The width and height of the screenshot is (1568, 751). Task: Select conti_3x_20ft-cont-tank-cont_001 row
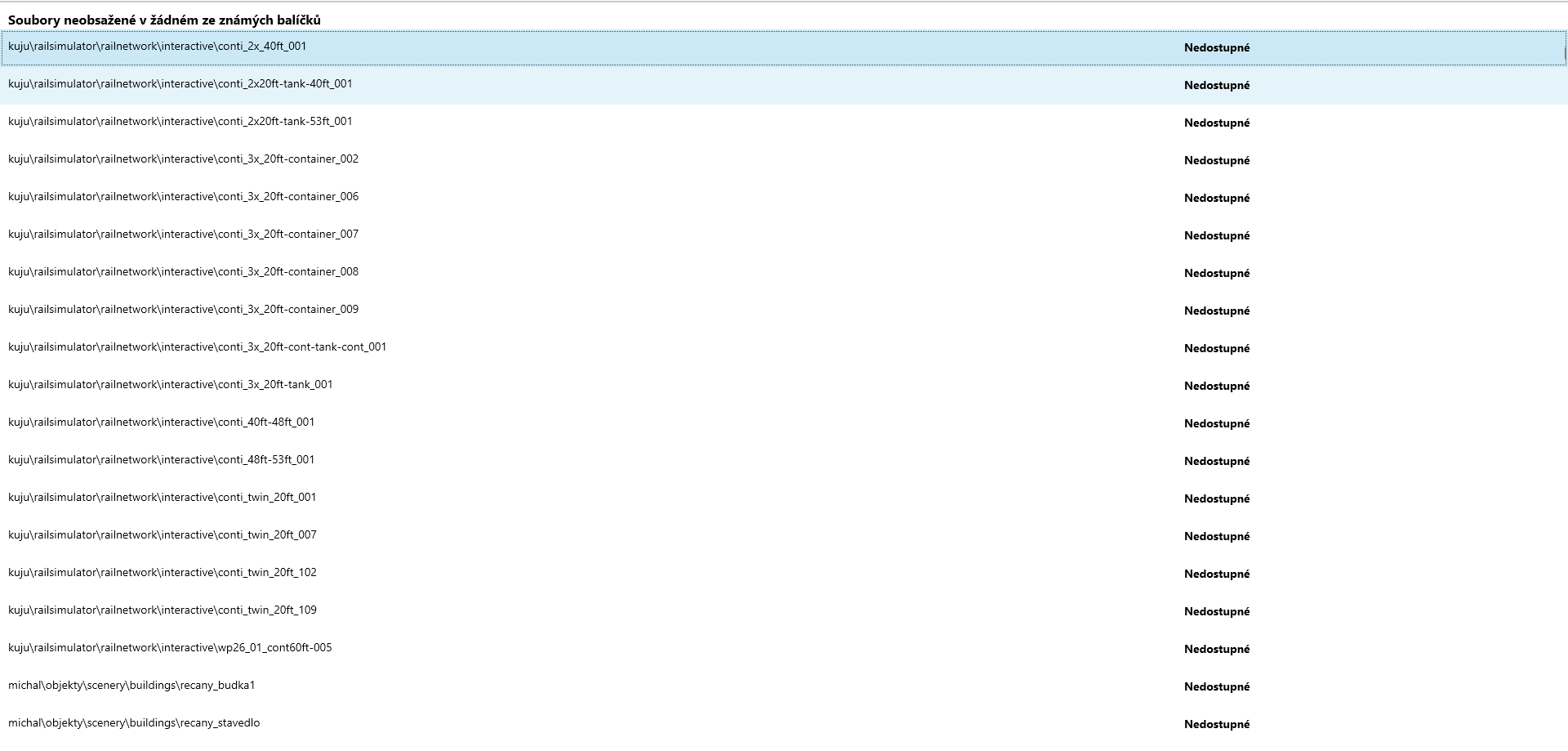coord(783,348)
